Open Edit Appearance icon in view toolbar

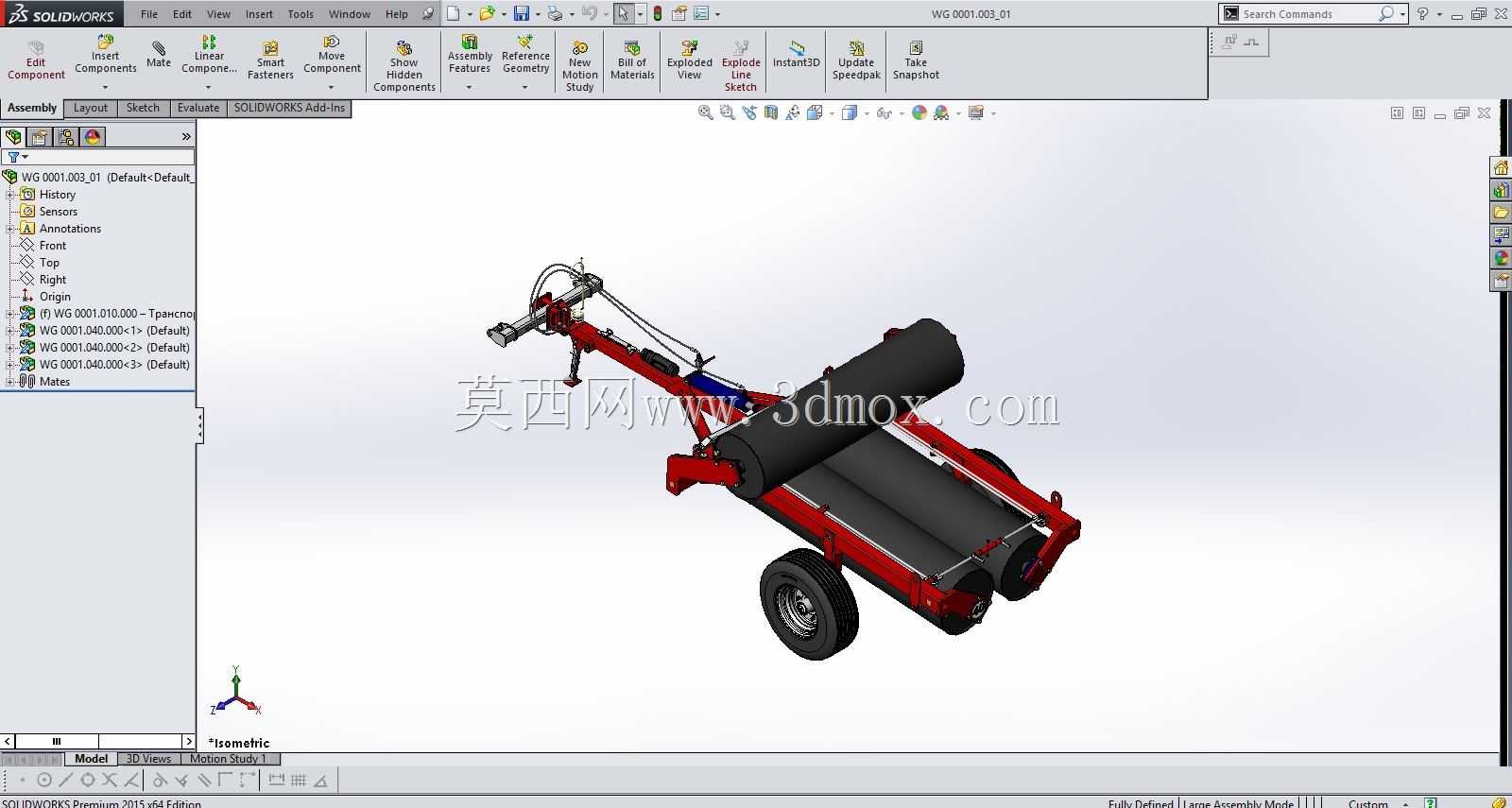point(919,112)
